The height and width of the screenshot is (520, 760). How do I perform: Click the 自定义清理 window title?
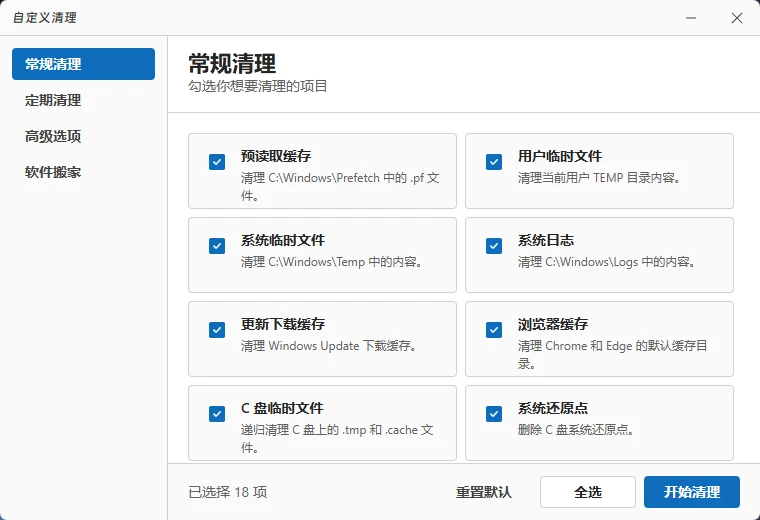(45, 18)
